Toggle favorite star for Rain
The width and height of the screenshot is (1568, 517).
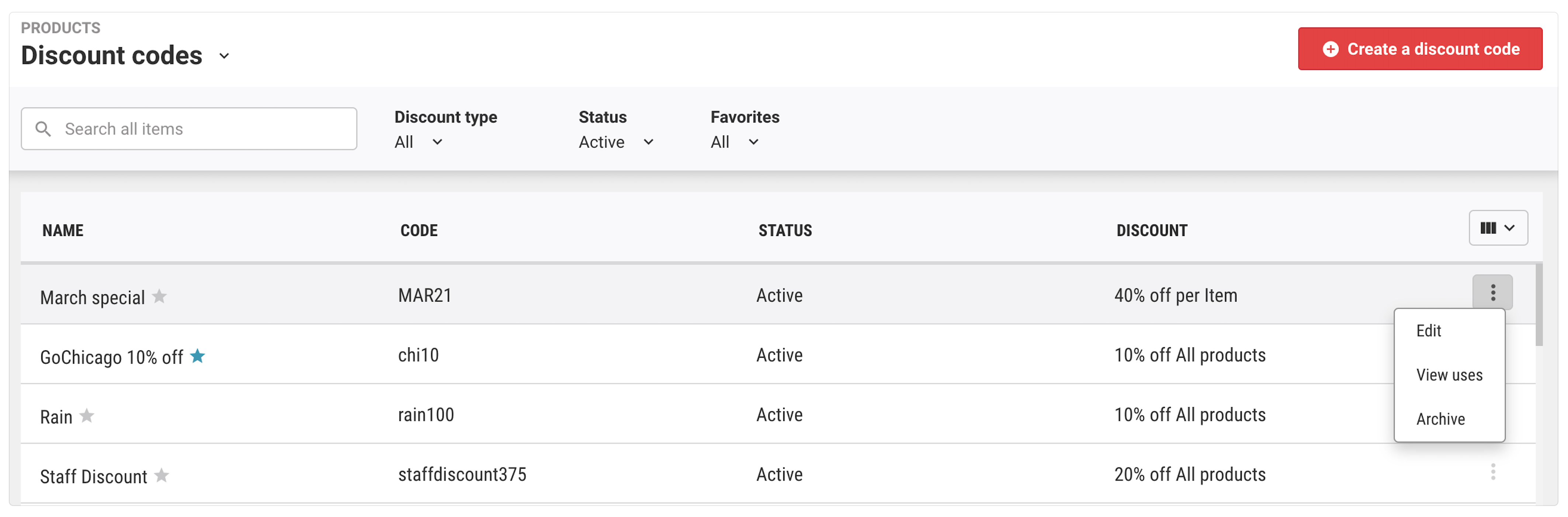click(87, 415)
